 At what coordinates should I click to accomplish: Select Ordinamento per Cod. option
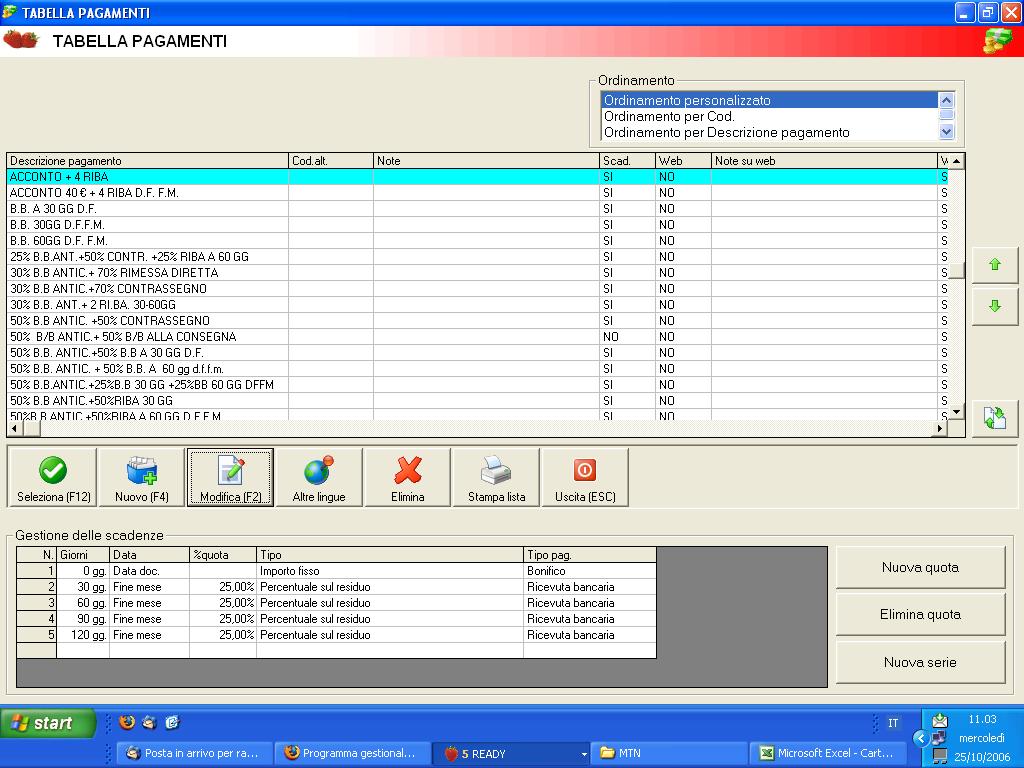click(x=769, y=116)
